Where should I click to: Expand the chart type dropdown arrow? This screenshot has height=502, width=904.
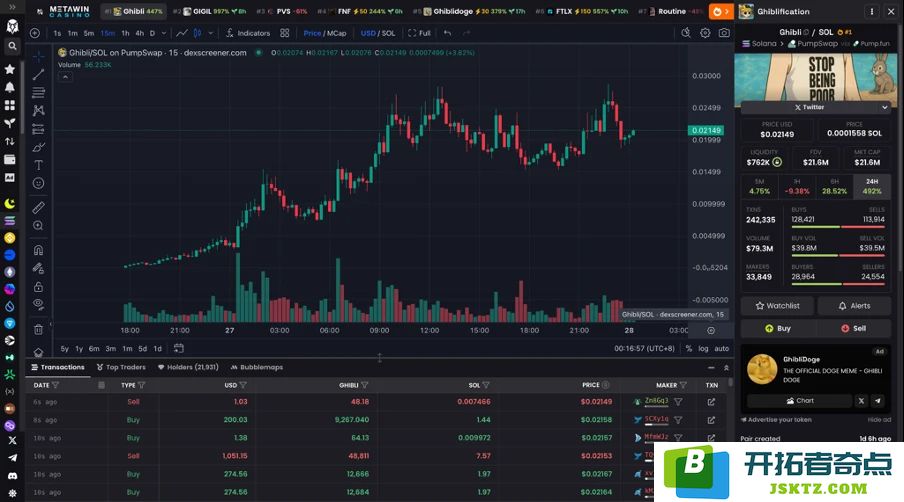click(x=210, y=33)
